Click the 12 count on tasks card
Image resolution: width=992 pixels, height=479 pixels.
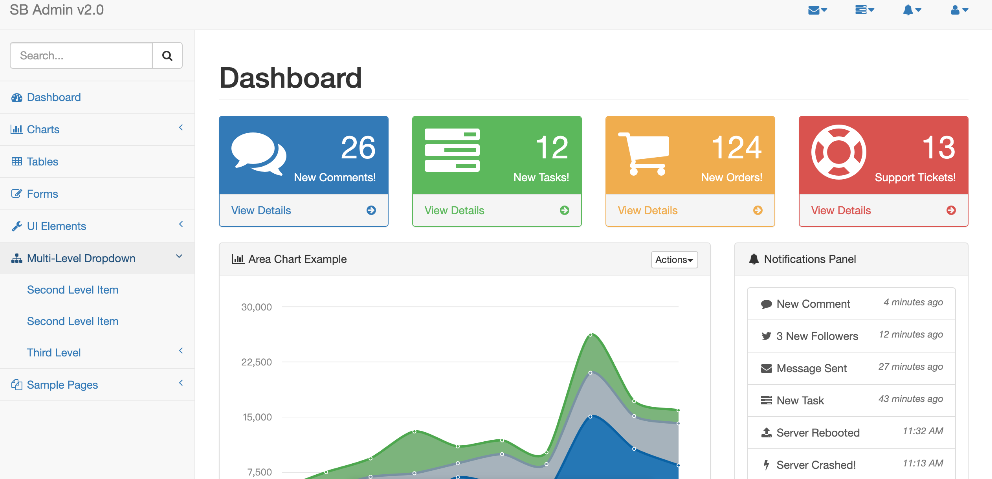pos(552,148)
